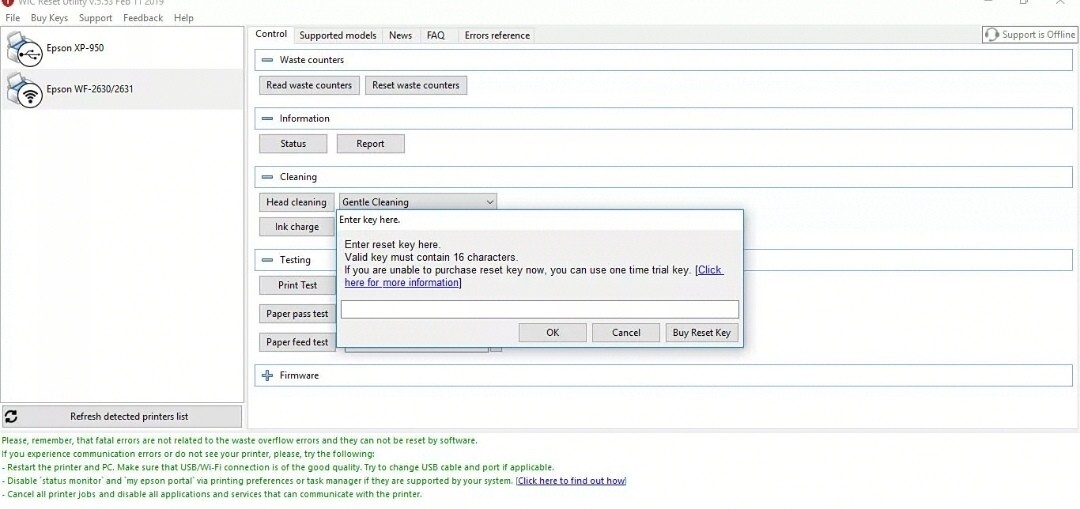Click the Support is Offline headset icon
This screenshot has height=509, width=1080.
pyautogui.click(x=992, y=35)
